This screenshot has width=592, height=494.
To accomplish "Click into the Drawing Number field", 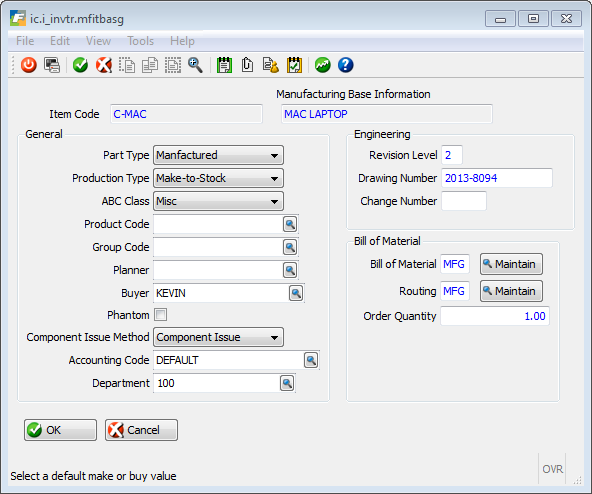I will [497, 178].
